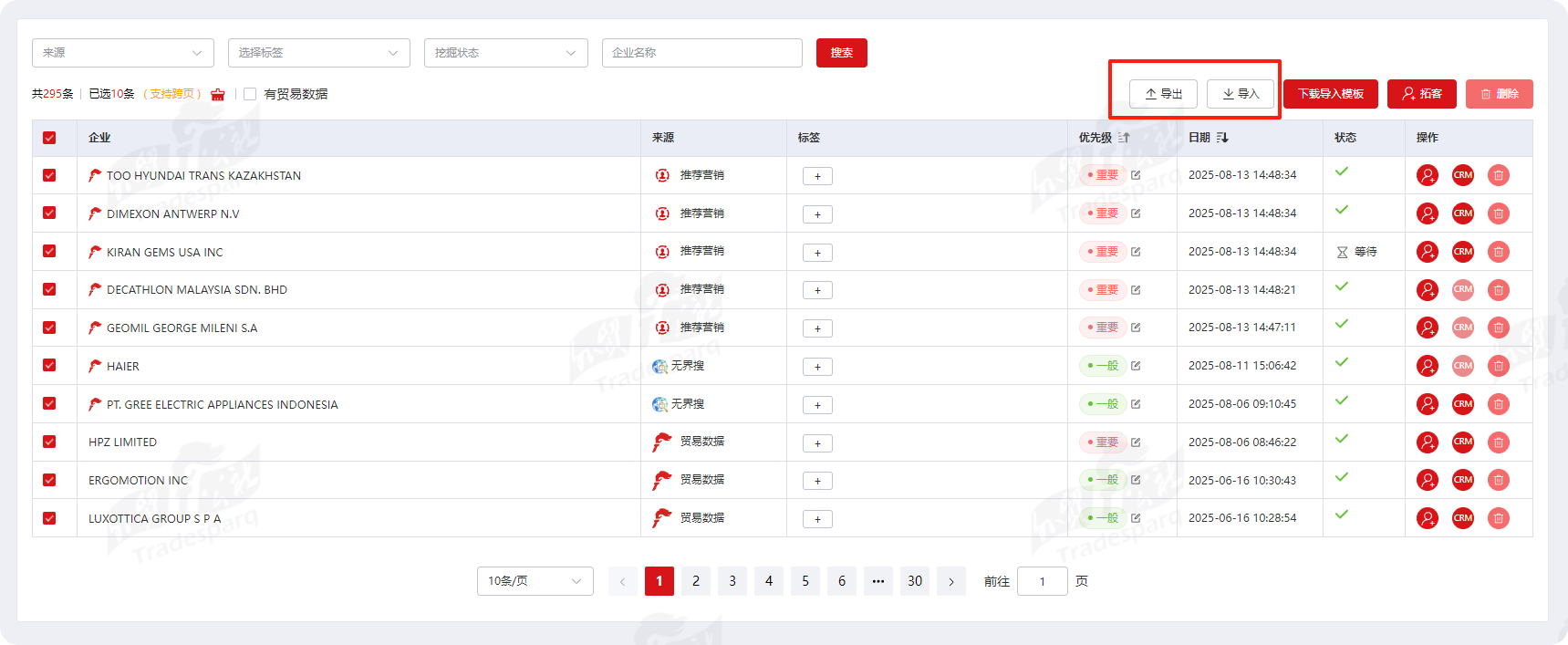Expand the 选择标签 dropdown
1568x645 pixels.
pos(318,53)
